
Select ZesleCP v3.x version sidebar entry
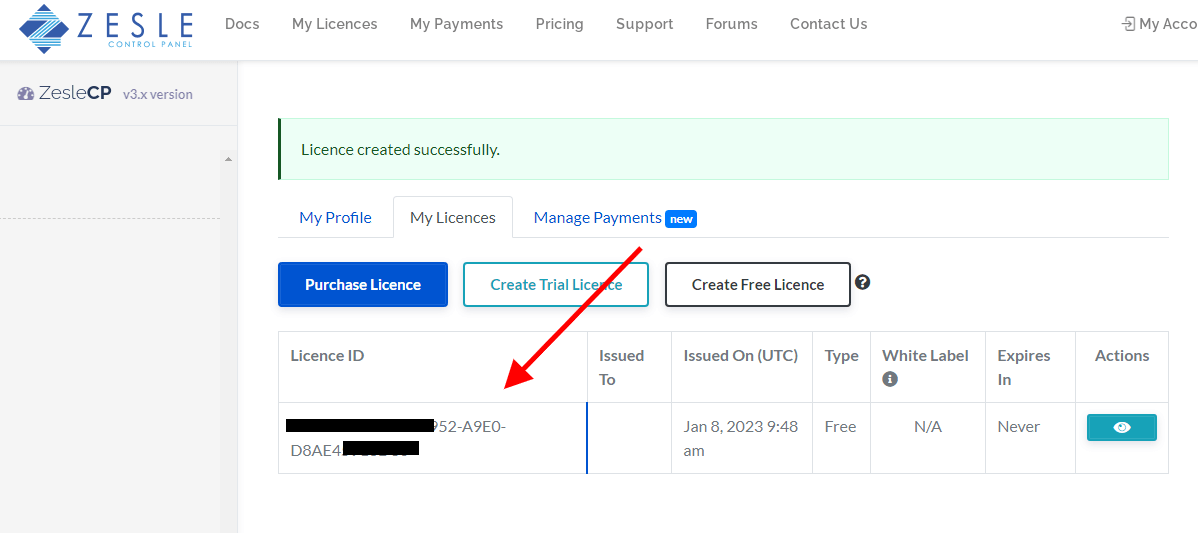[x=105, y=94]
